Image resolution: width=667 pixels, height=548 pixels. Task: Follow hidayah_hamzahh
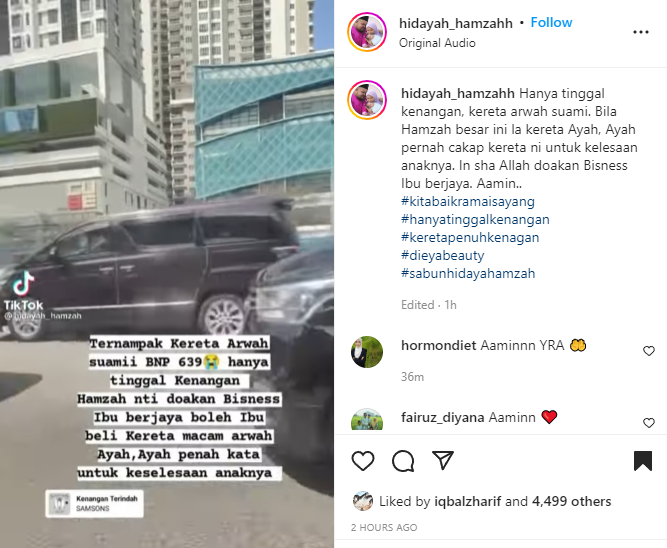click(551, 22)
